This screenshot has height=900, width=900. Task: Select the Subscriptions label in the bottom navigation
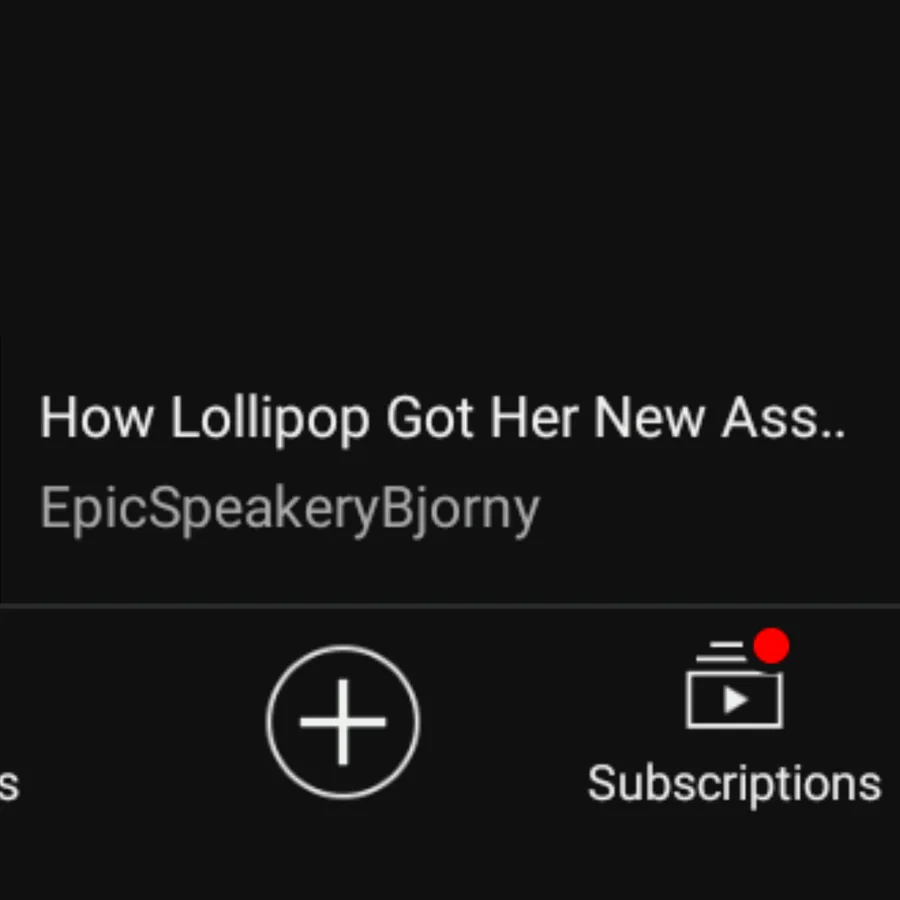point(734,784)
